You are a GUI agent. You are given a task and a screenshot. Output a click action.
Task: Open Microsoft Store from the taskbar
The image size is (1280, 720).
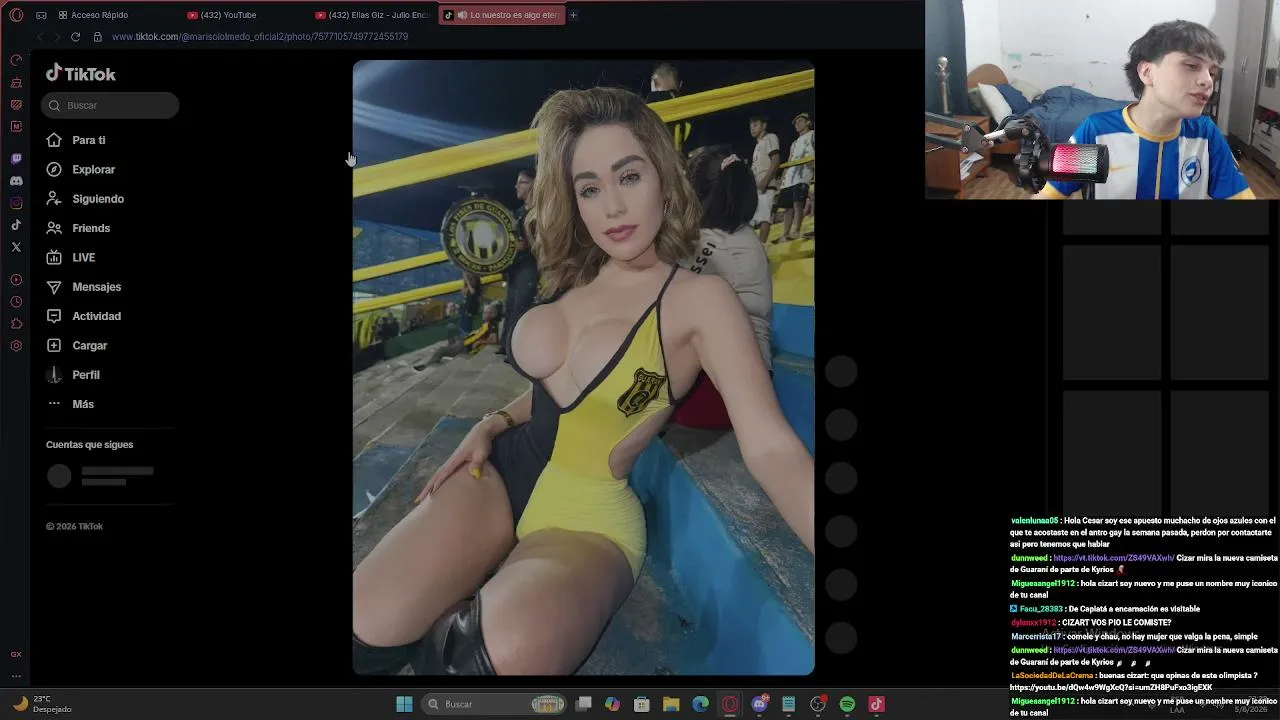642,704
